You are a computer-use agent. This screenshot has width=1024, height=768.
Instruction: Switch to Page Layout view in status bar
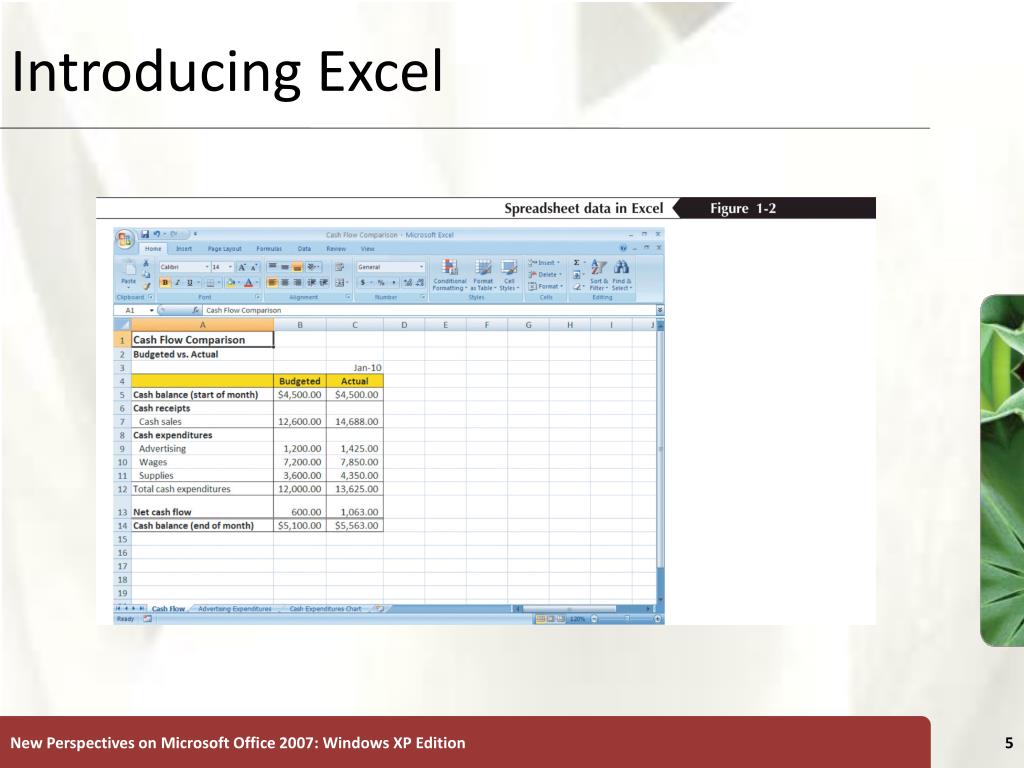click(x=551, y=618)
